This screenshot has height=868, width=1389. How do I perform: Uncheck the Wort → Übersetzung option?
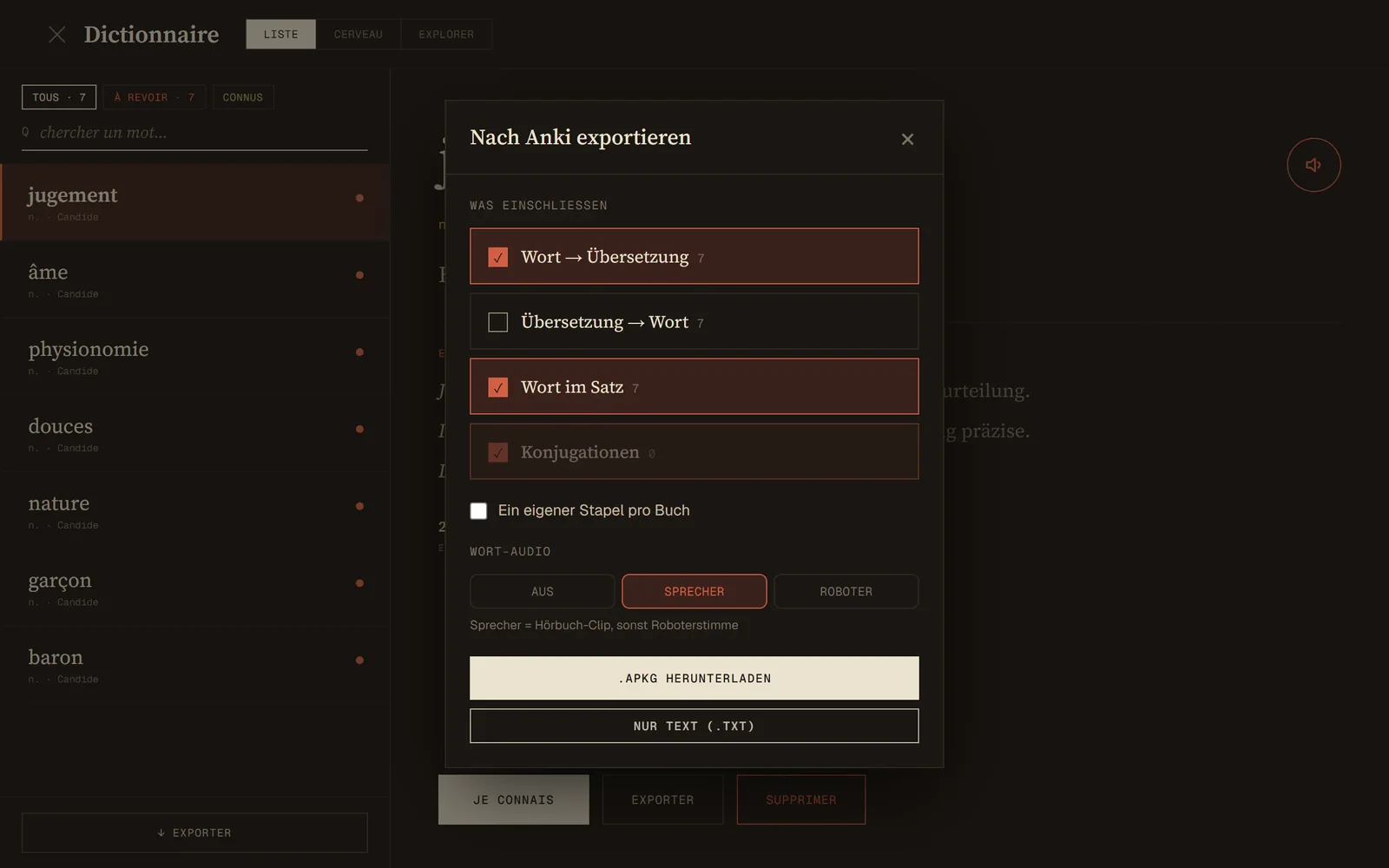(498, 257)
